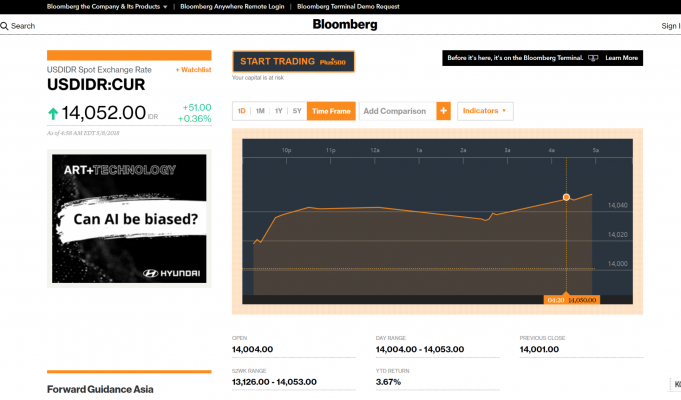Click Learn More in the terminal banner
The image size is (681, 400).
[x=621, y=58]
